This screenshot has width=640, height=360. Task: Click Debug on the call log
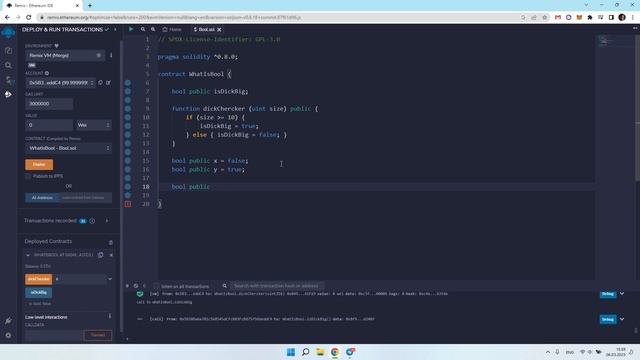(608, 319)
